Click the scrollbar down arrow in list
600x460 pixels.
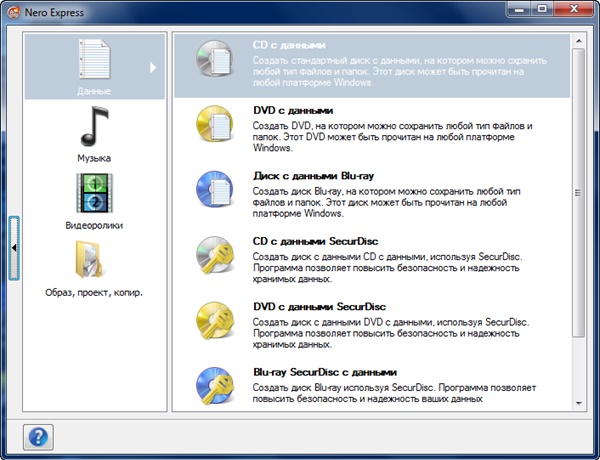(578, 402)
